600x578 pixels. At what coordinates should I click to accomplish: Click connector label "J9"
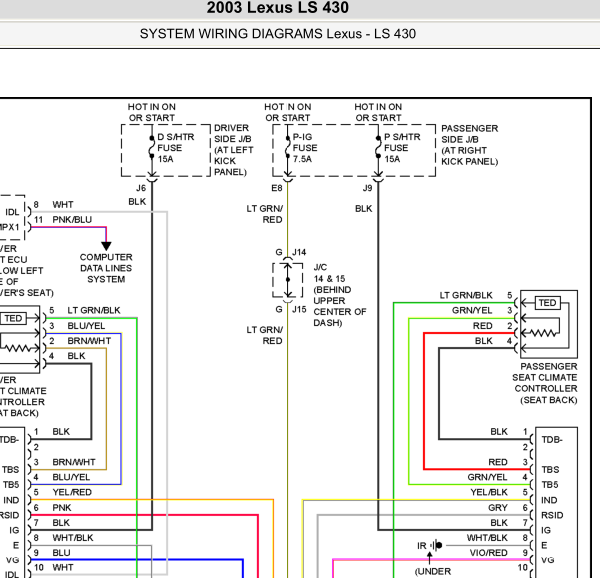[367, 188]
